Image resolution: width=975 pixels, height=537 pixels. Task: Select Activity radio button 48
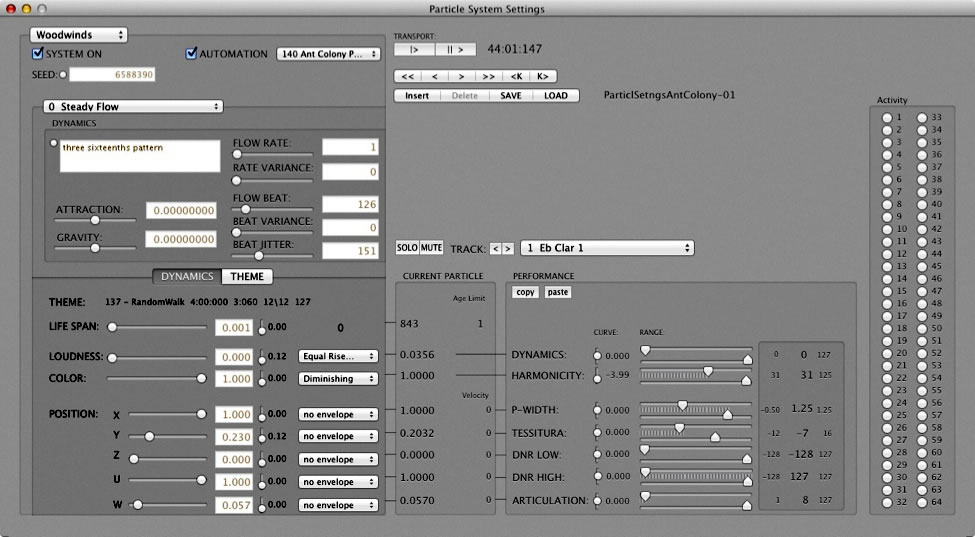coord(922,304)
